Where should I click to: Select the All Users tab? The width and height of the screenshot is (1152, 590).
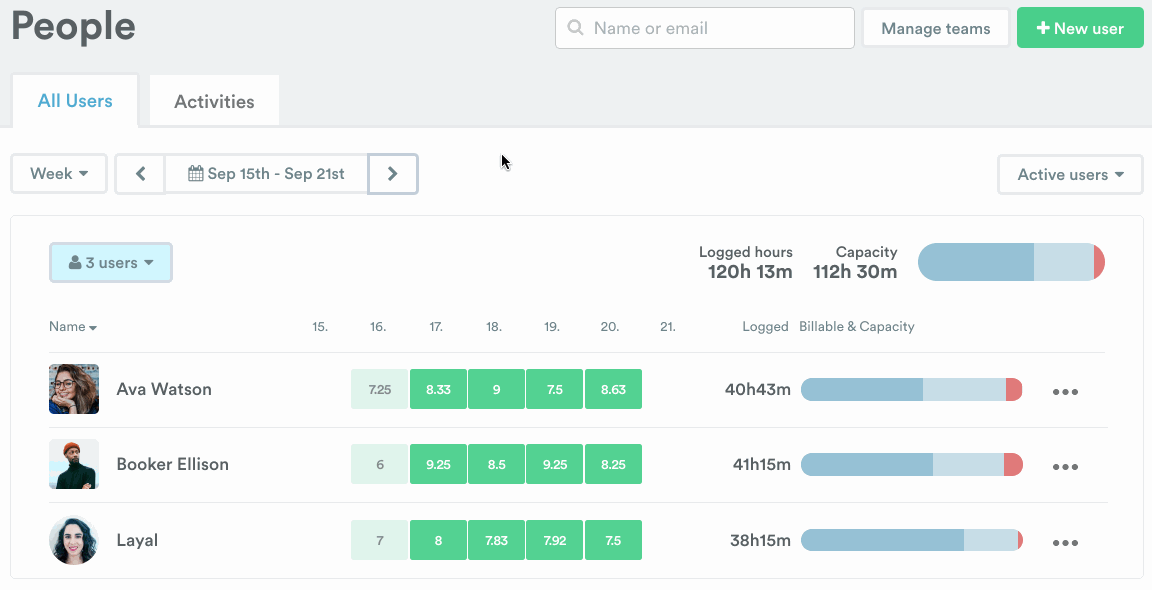click(75, 101)
